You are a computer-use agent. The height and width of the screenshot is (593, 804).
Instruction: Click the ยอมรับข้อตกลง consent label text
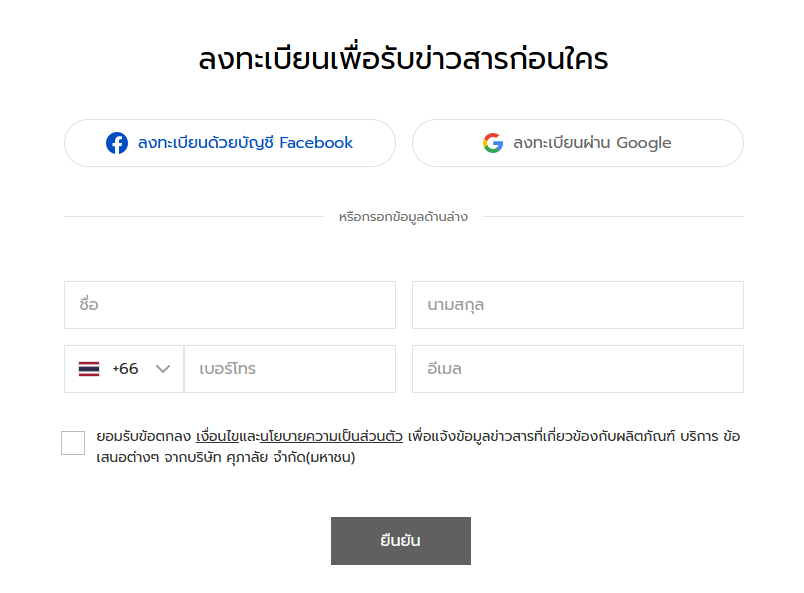[144, 437]
